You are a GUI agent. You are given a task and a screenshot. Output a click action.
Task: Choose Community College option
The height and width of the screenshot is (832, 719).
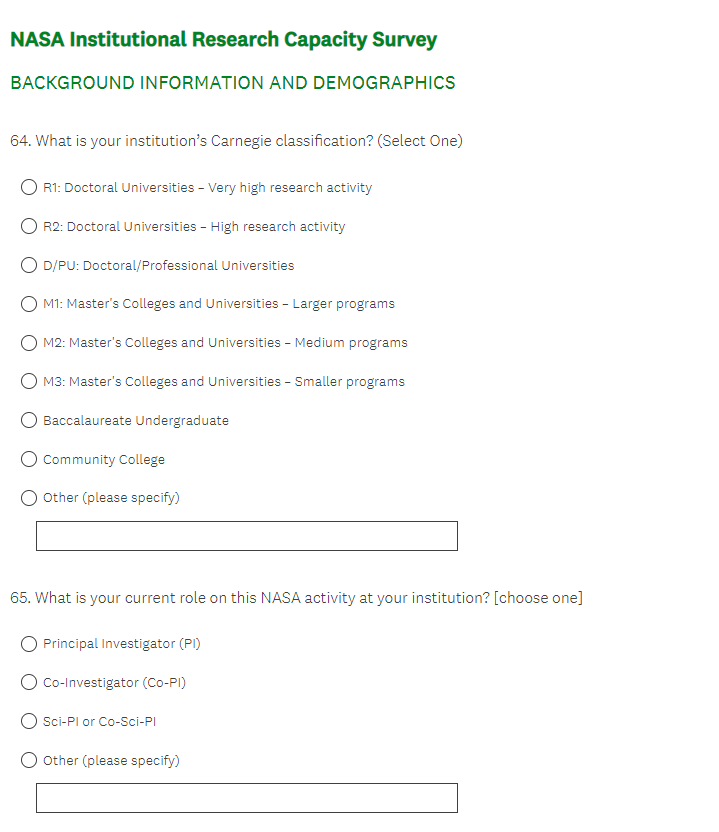30,460
